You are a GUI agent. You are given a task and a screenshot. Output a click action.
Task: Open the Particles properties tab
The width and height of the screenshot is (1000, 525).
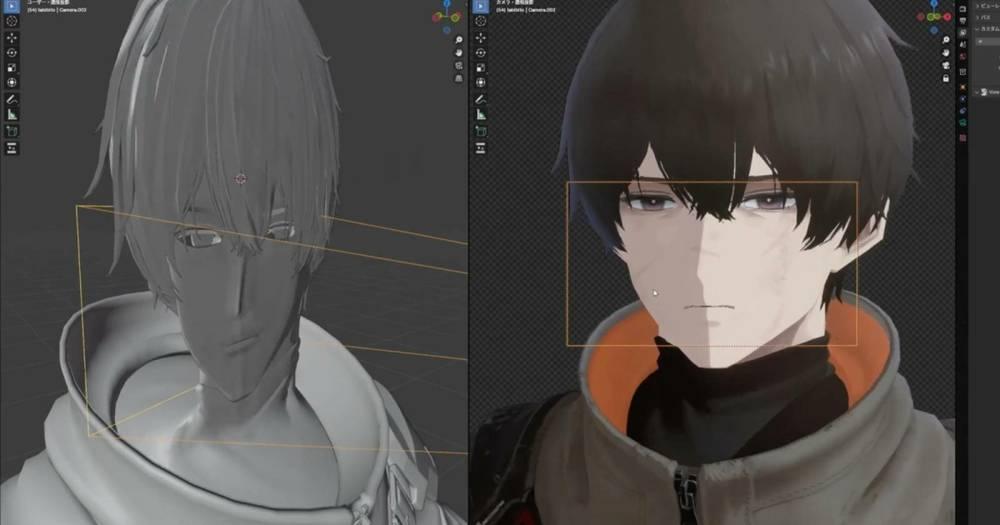pos(963,98)
